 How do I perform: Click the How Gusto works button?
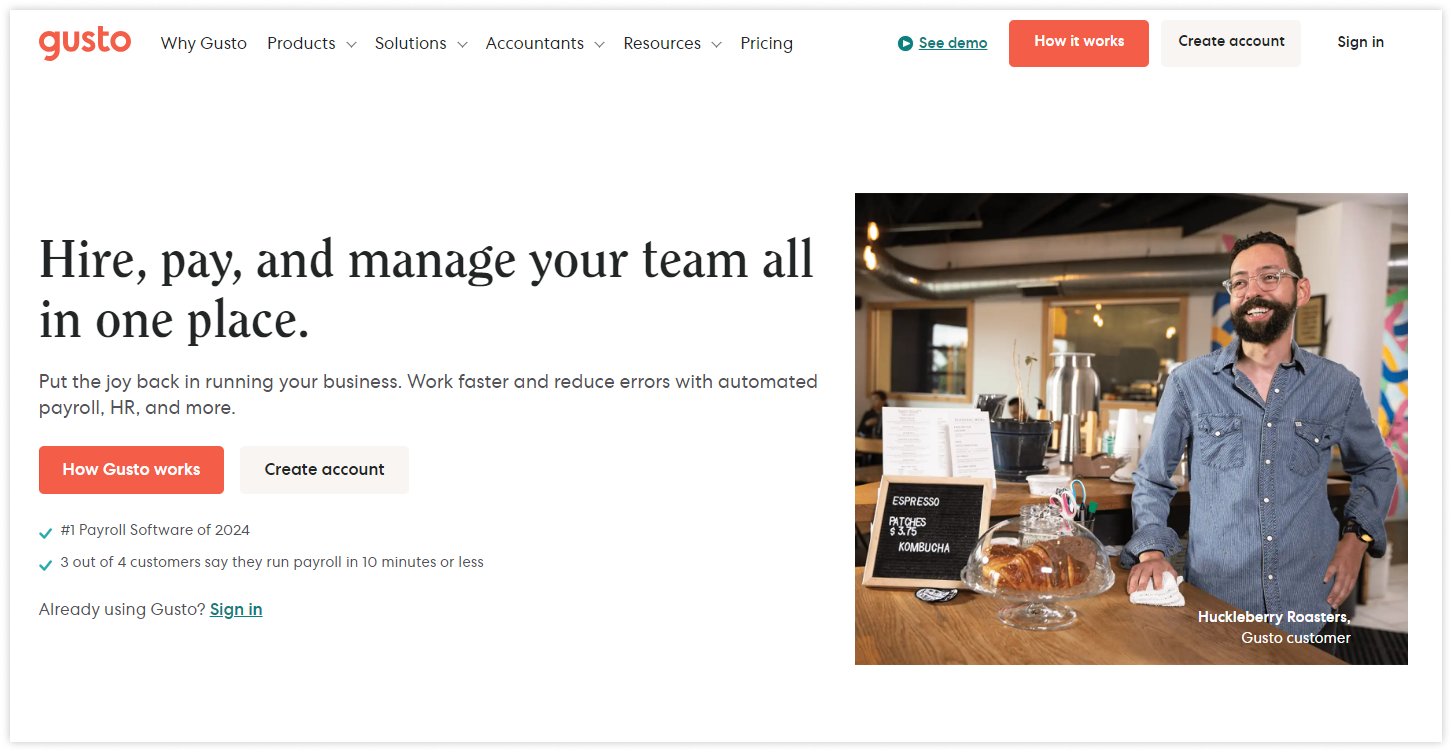131,470
